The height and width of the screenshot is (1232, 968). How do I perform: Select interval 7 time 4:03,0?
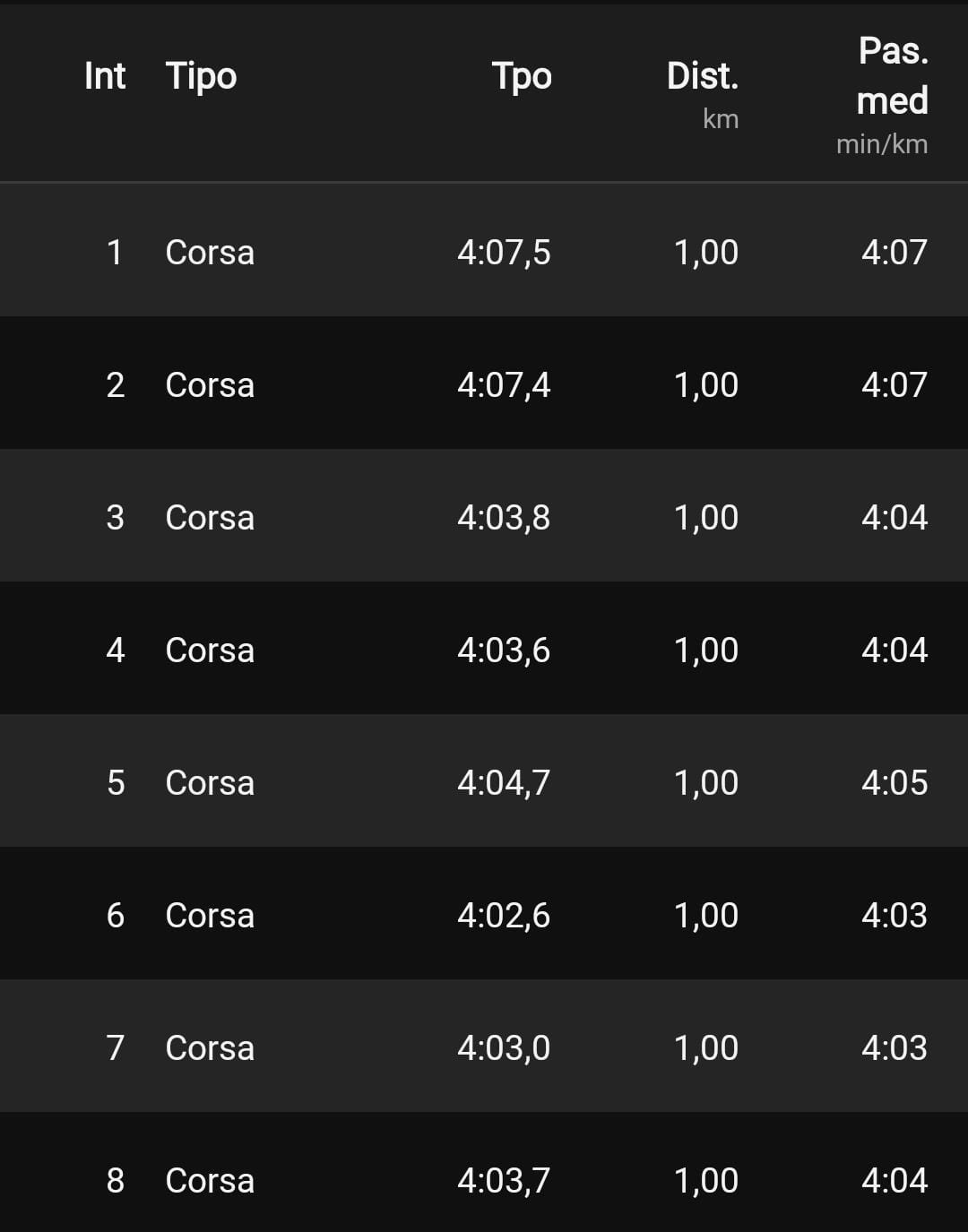pyautogui.click(x=504, y=1048)
